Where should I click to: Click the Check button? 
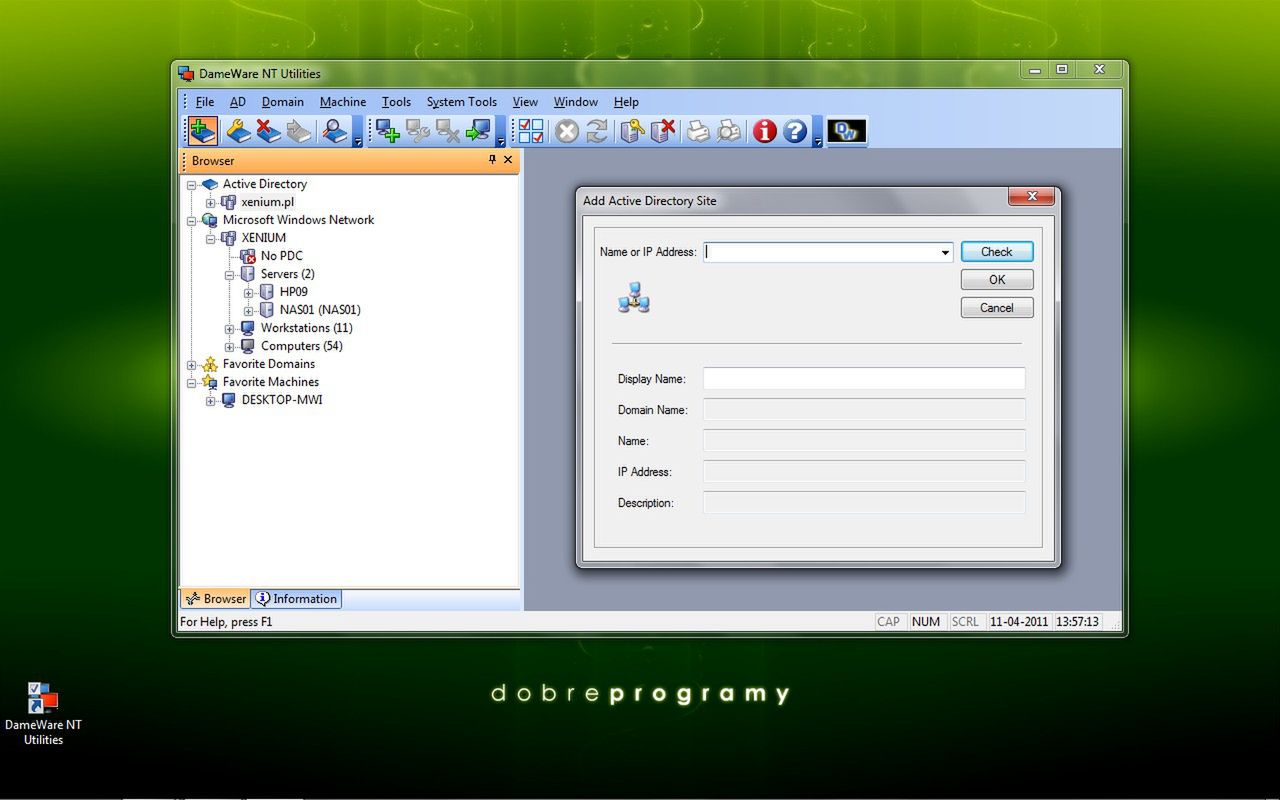997,252
